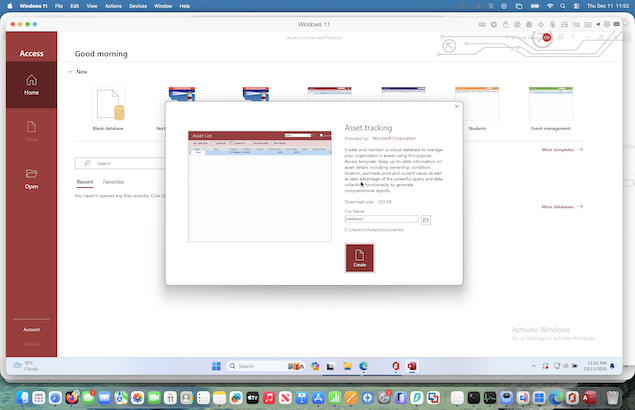
Task: Click the Create button for Asset tracking
Action: [359, 257]
